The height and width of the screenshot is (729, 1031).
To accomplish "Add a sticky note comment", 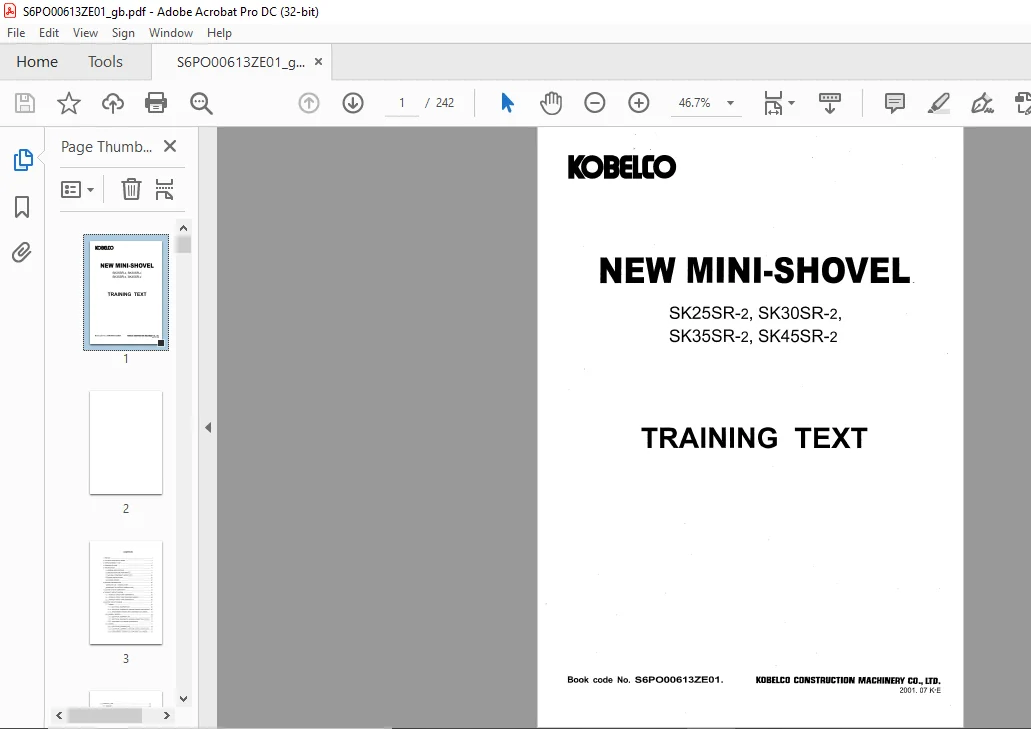I will [895, 103].
